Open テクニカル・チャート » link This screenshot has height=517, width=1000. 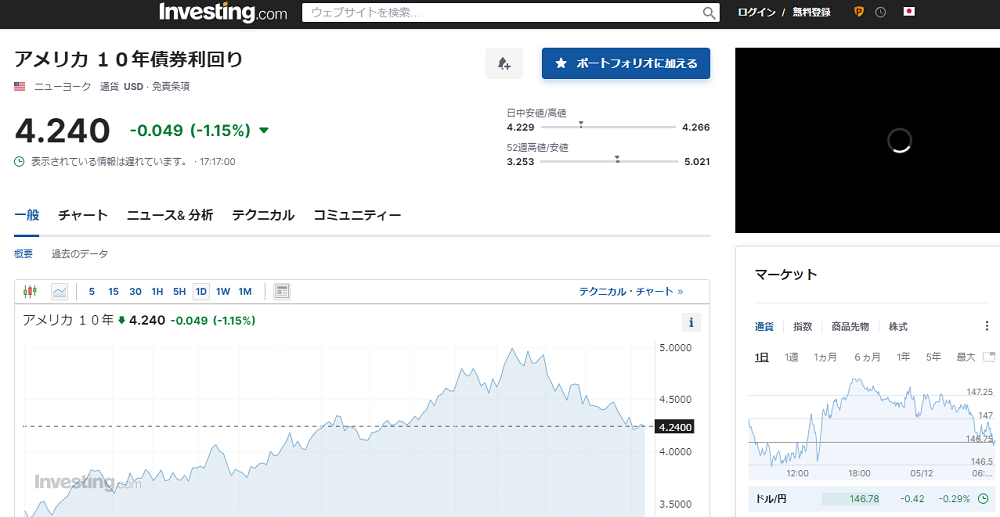pyautogui.click(x=631, y=291)
